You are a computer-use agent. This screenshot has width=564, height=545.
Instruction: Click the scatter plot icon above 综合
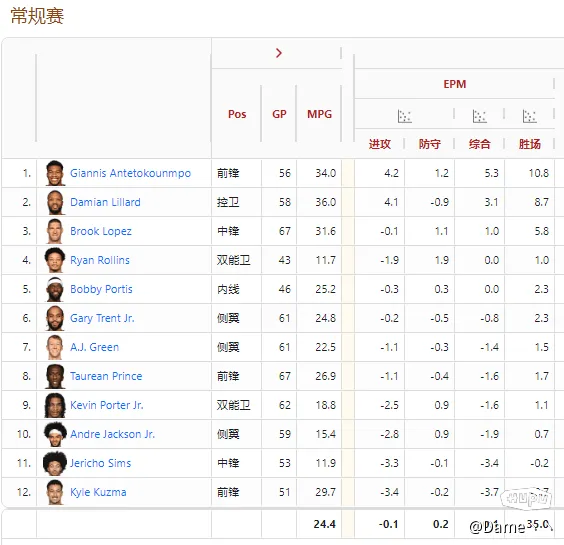[479, 116]
